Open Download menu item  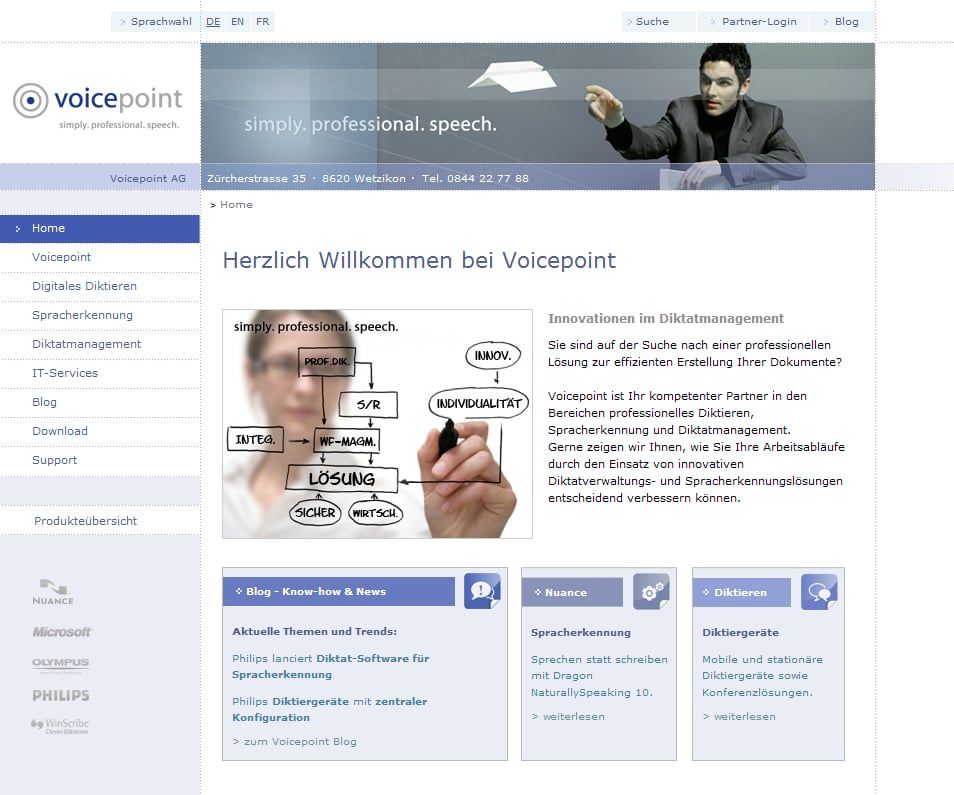[100, 431]
